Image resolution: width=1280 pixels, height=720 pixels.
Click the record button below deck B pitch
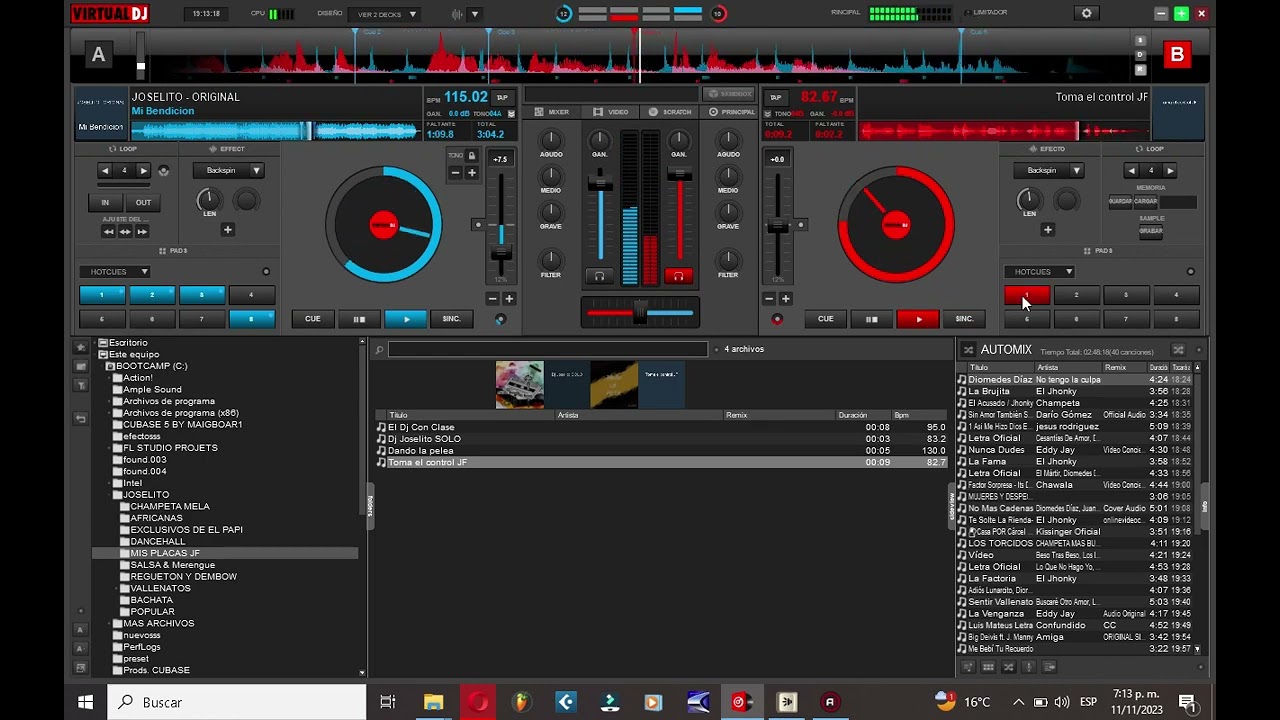click(x=777, y=319)
